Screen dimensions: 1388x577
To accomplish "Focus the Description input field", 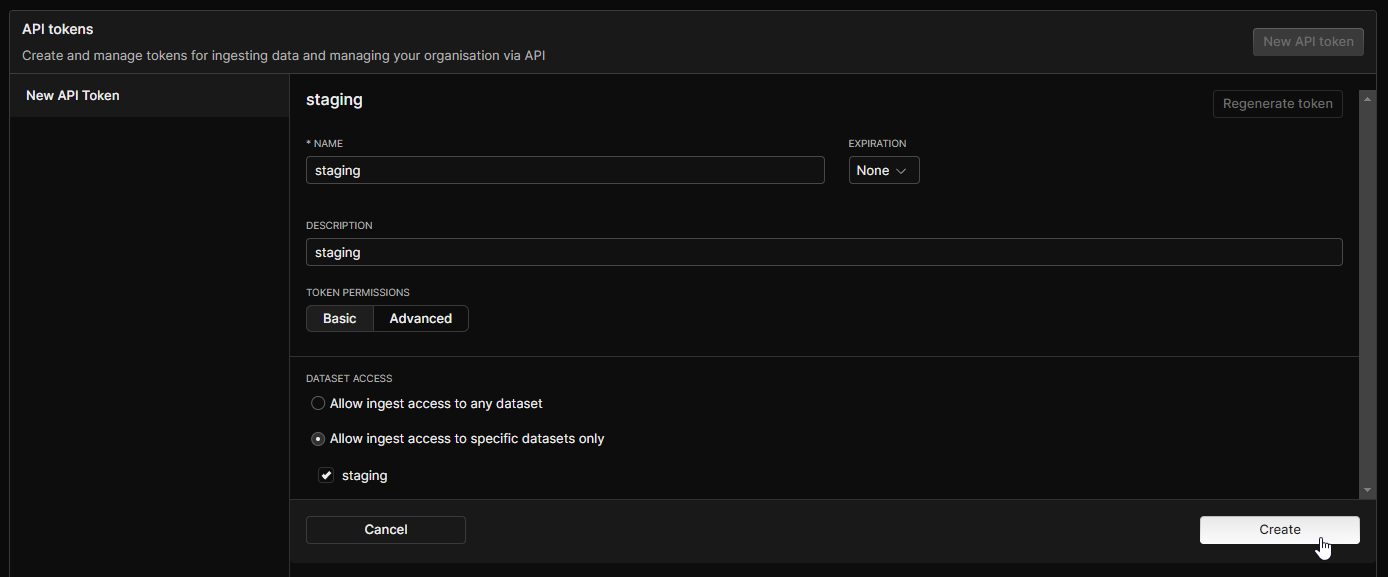I will coord(823,253).
